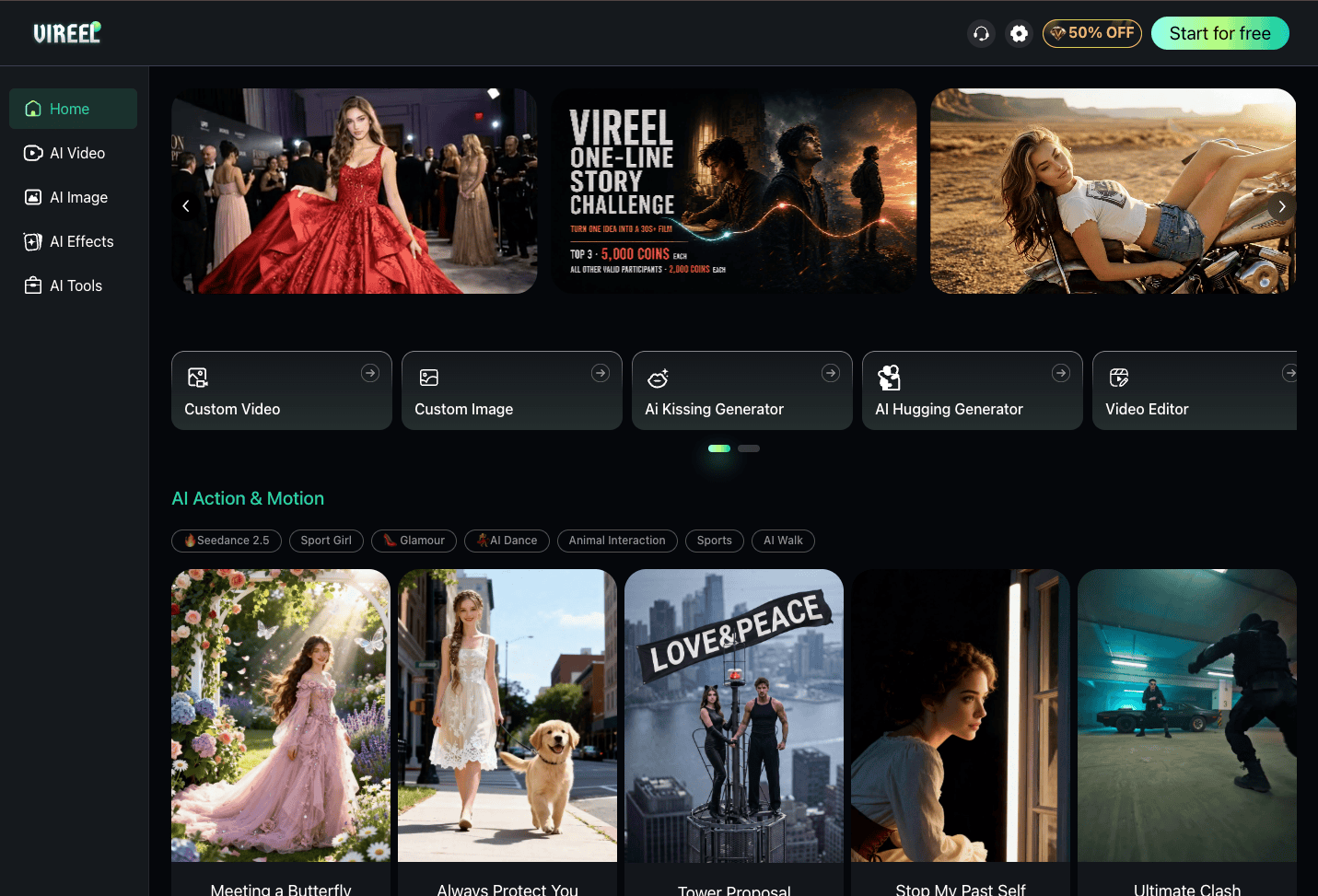Click the Custom Image card icon
This screenshot has height=896, width=1318.
429,378
